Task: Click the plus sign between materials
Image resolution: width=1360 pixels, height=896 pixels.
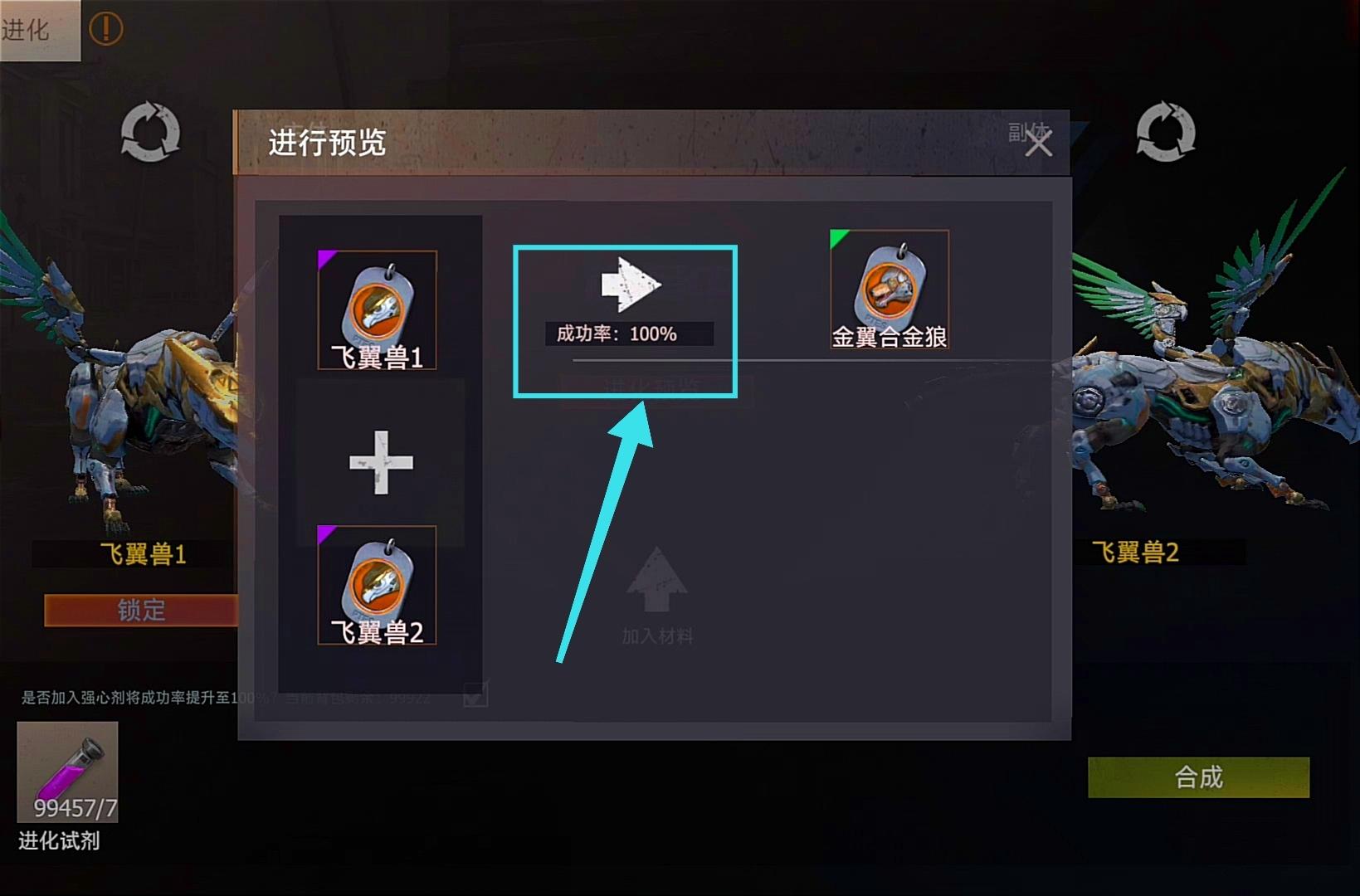Action: [x=381, y=462]
